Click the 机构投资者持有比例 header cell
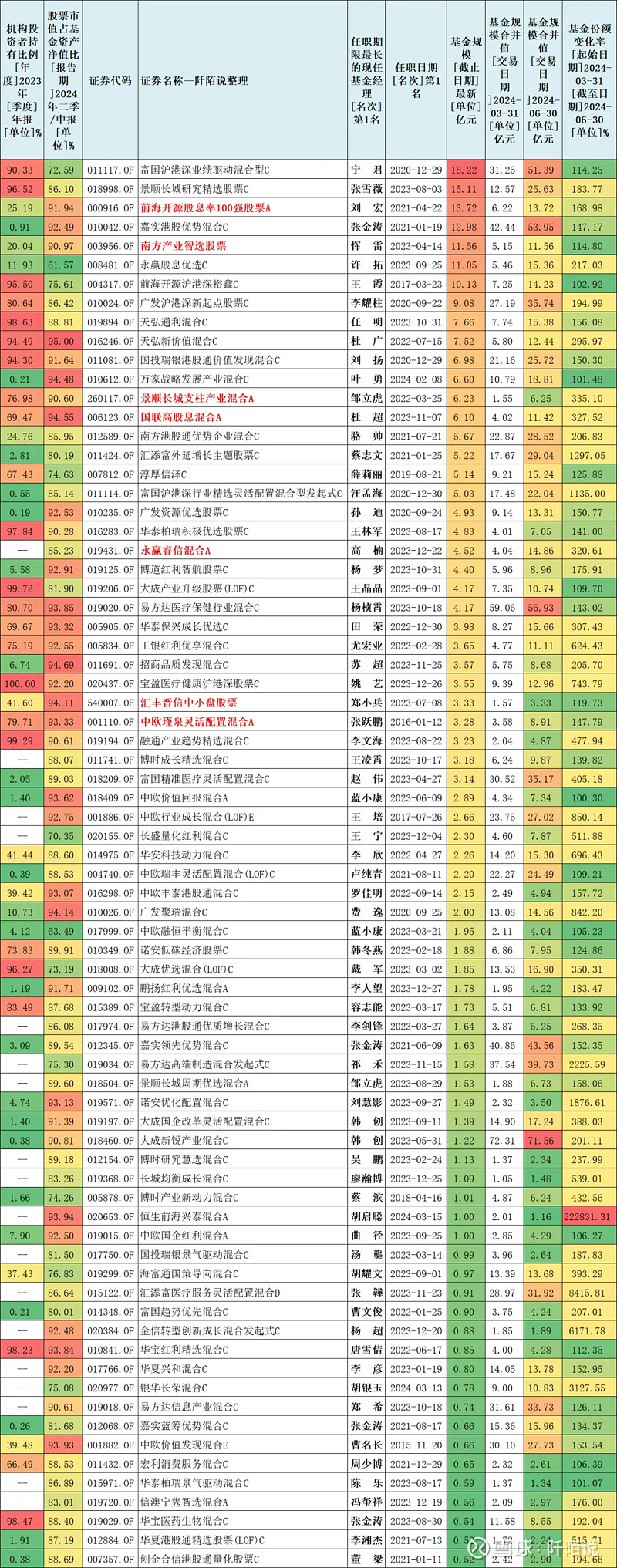617x1568 pixels. pyautogui.click(x=21, y=80)
